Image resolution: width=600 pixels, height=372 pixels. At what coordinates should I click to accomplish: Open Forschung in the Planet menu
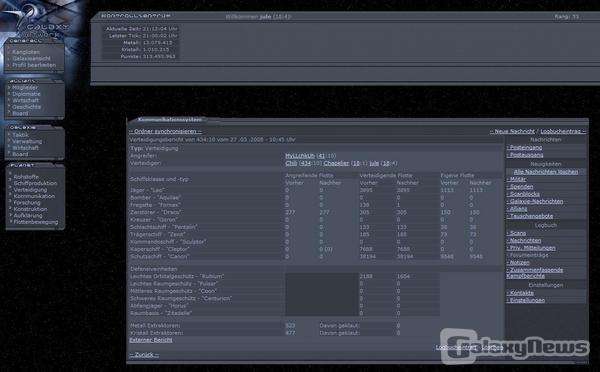pos(27,203)
